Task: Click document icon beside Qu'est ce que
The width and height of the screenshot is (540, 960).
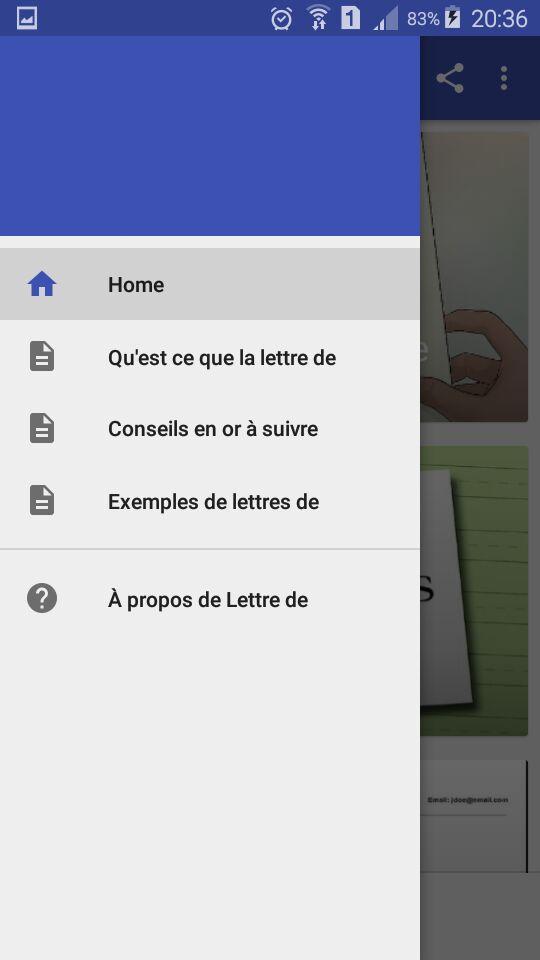Action: click(x=42, y=356)
